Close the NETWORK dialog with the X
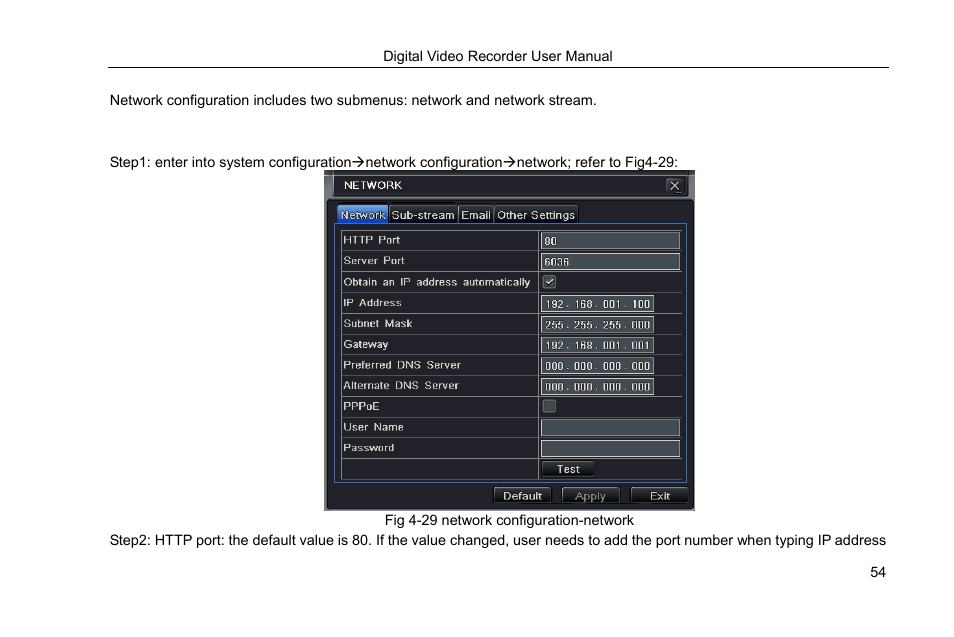This screenshot has width=954, height=637. point(674,186)
